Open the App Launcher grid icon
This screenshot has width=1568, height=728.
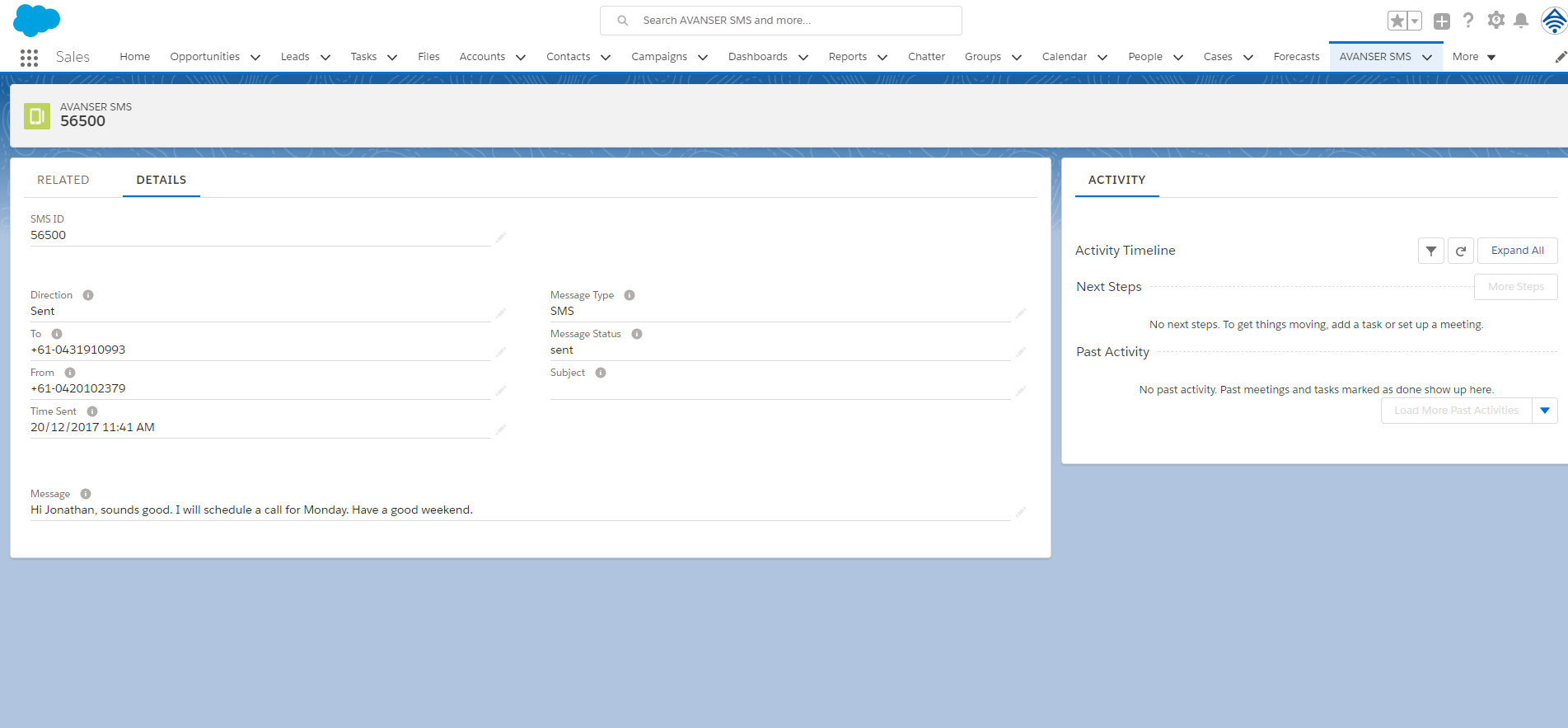click(29, 57)
